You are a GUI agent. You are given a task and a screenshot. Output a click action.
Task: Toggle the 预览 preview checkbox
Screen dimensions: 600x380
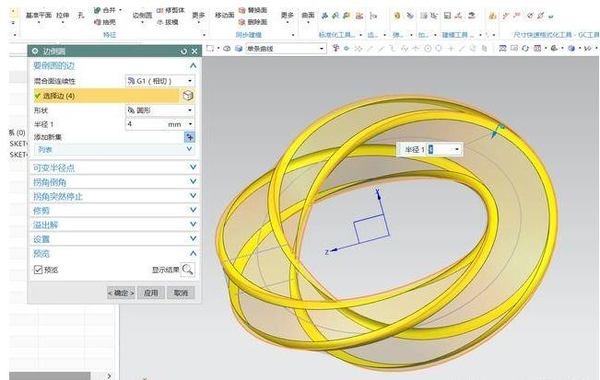click(x=38, y=269)
